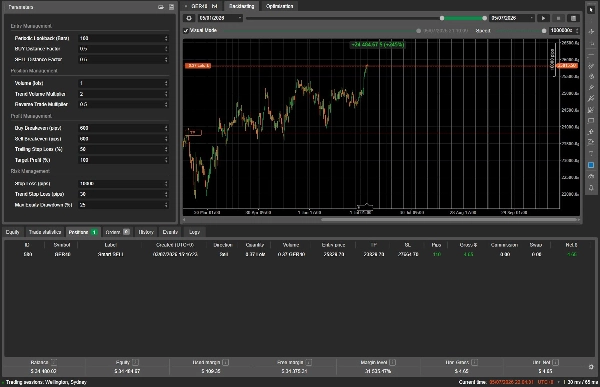Click info icon next to Equity

click(x=135, y=362)
